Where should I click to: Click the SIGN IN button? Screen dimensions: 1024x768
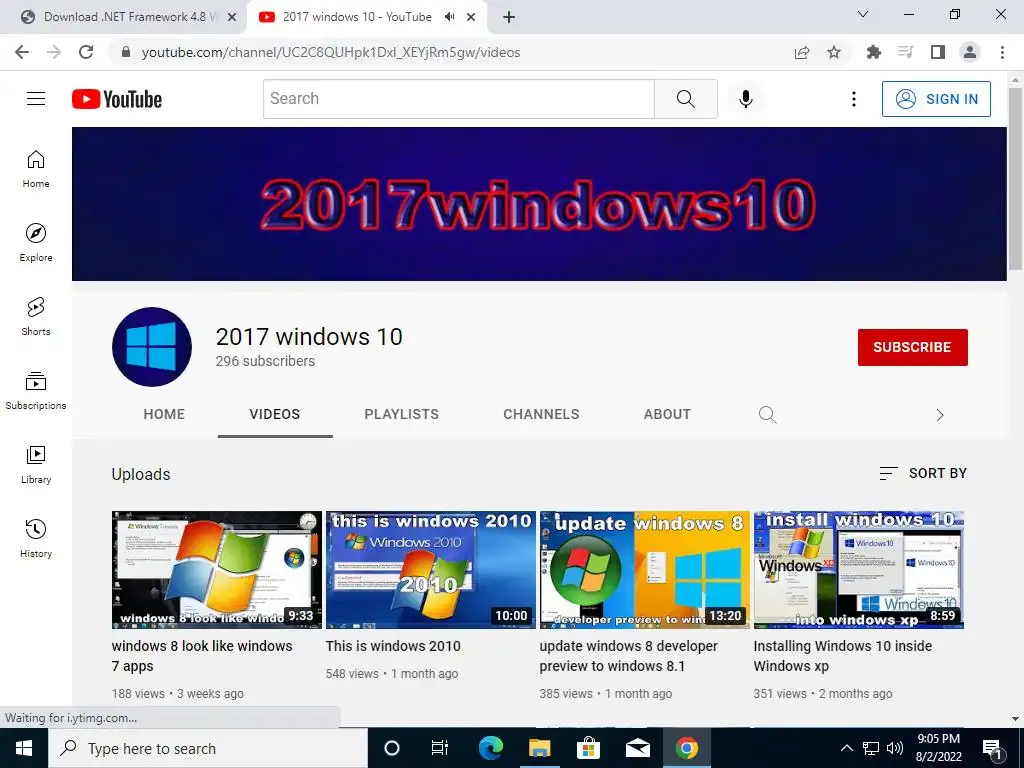(x=936, y=99)
